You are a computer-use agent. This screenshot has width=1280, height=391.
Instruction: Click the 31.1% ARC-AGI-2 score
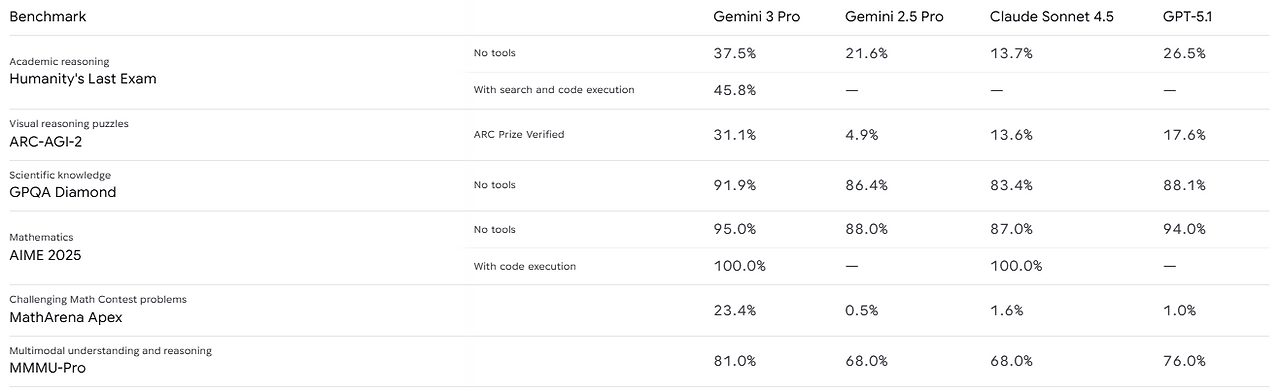733,135
